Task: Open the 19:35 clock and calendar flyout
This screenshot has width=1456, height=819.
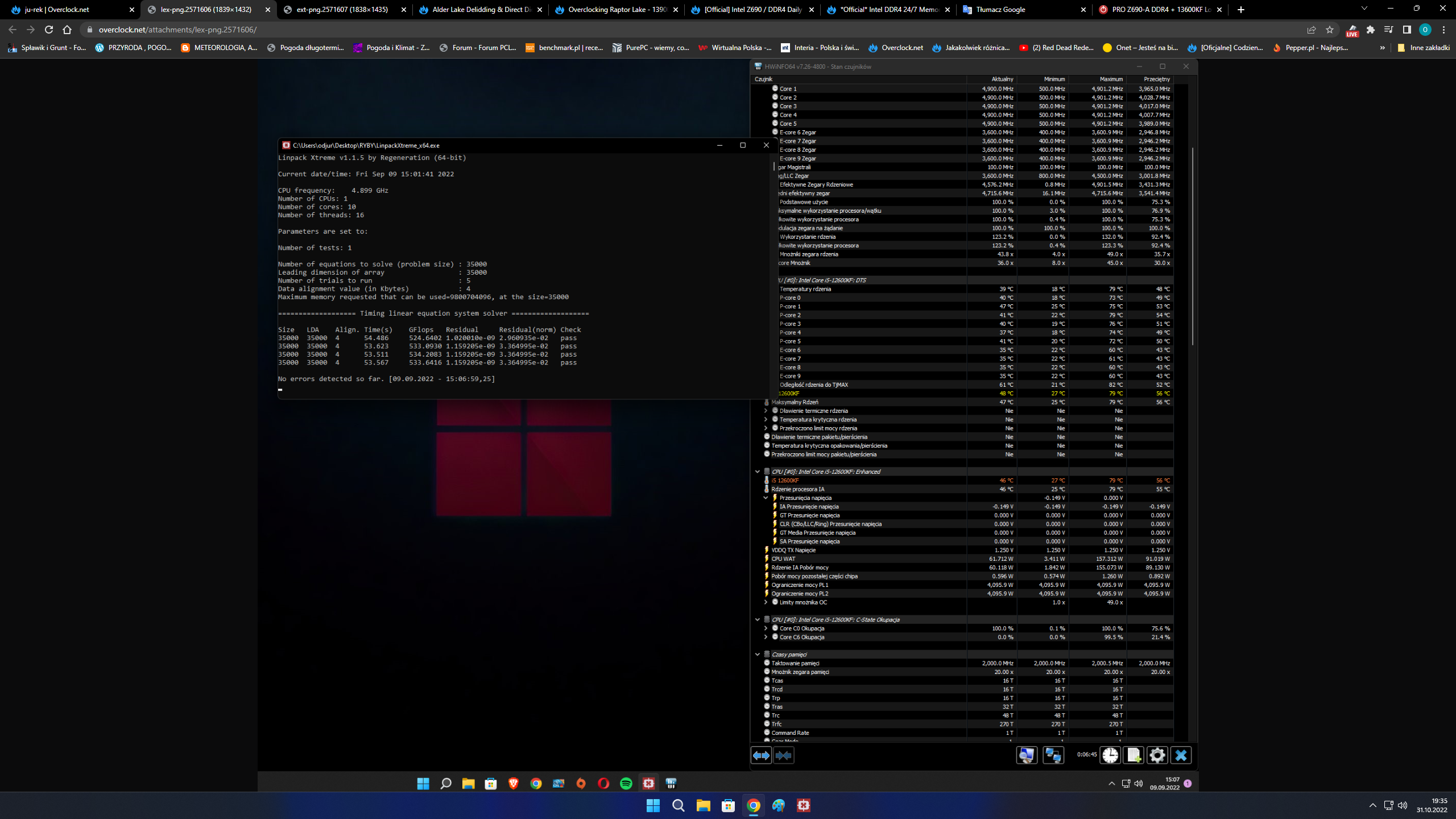Action: (x=1432, y=805)
